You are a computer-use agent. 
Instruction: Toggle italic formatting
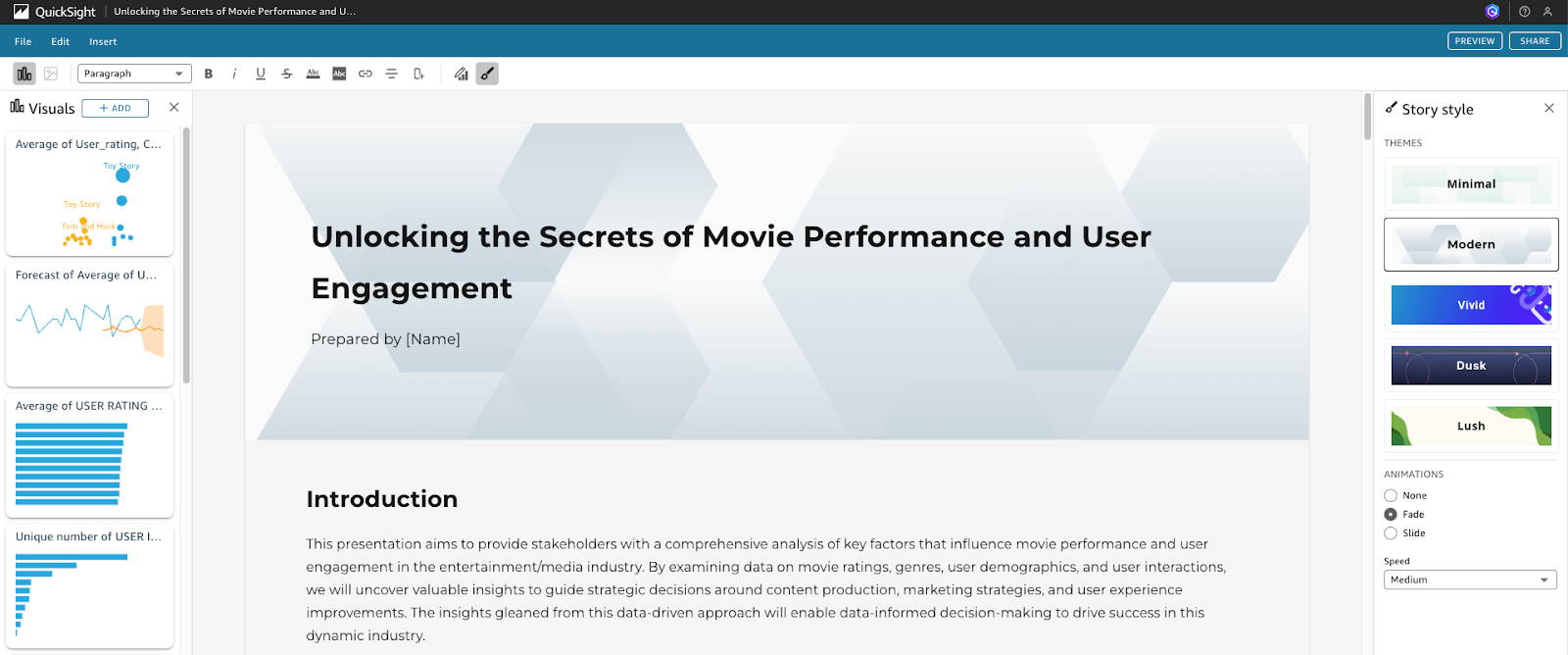[234, 74]
